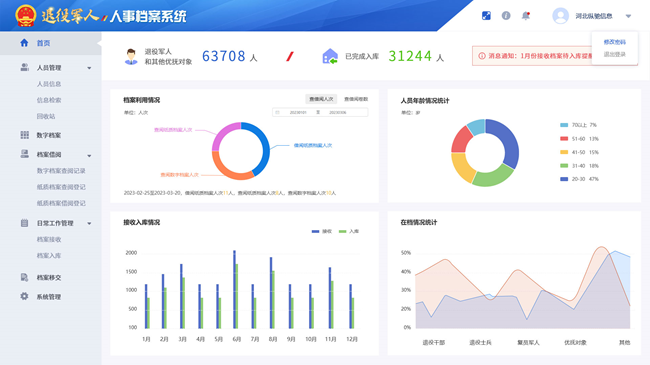
Task: Collapse the 档案借阅 sidebar group arrow
Action: pyautogui.click(x=89, y=156)
